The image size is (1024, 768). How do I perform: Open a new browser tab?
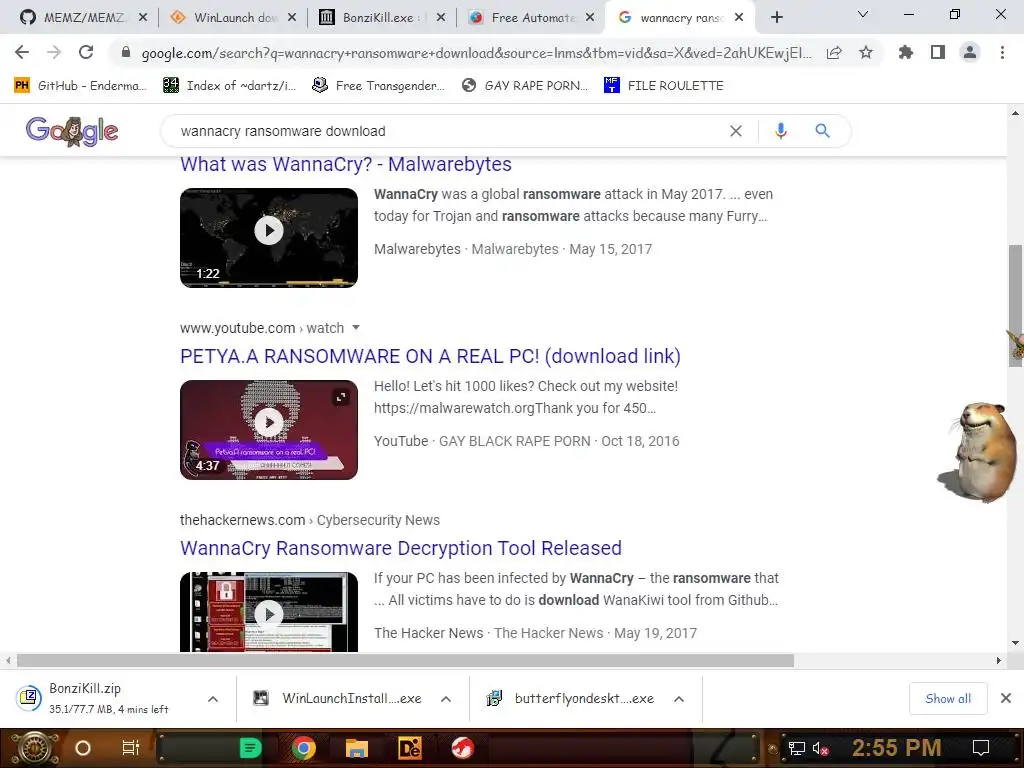point(776,18)
